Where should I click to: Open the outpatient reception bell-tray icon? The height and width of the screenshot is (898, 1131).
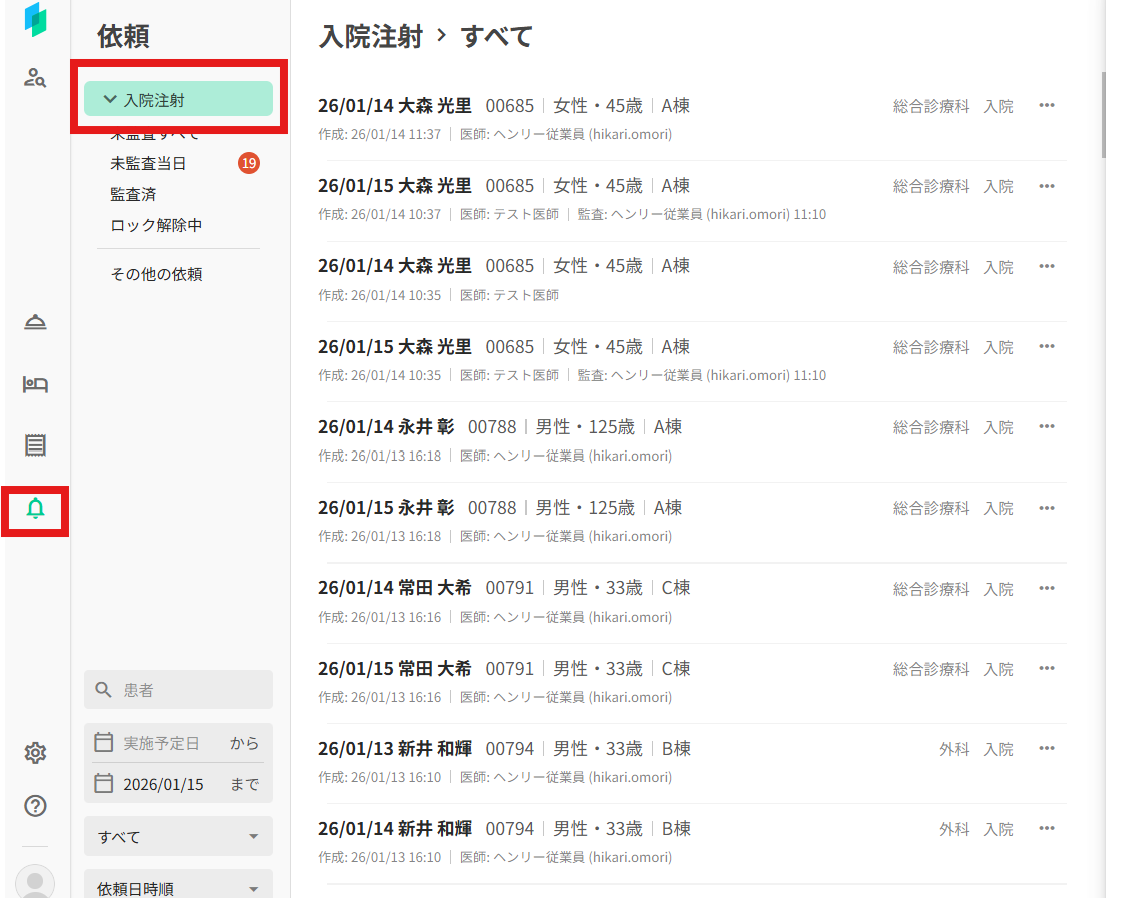[x=35, y=322]
